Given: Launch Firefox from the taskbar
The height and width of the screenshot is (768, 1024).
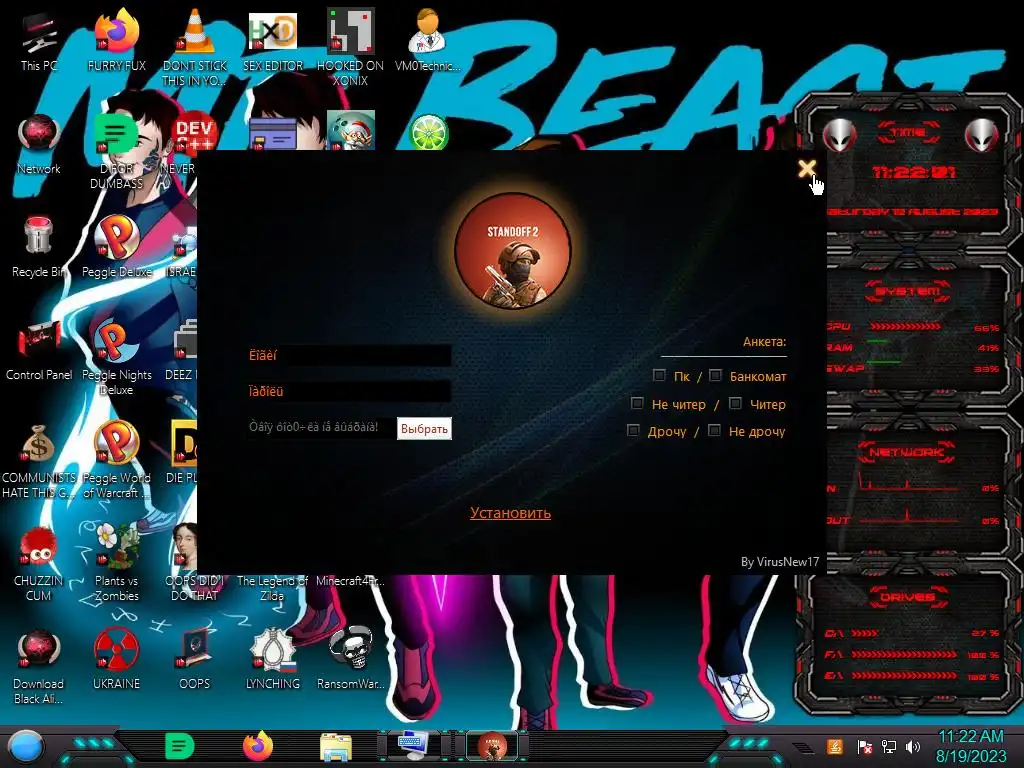Looking at the screenshot, I should pyautogui.click(x=258, y=746).
